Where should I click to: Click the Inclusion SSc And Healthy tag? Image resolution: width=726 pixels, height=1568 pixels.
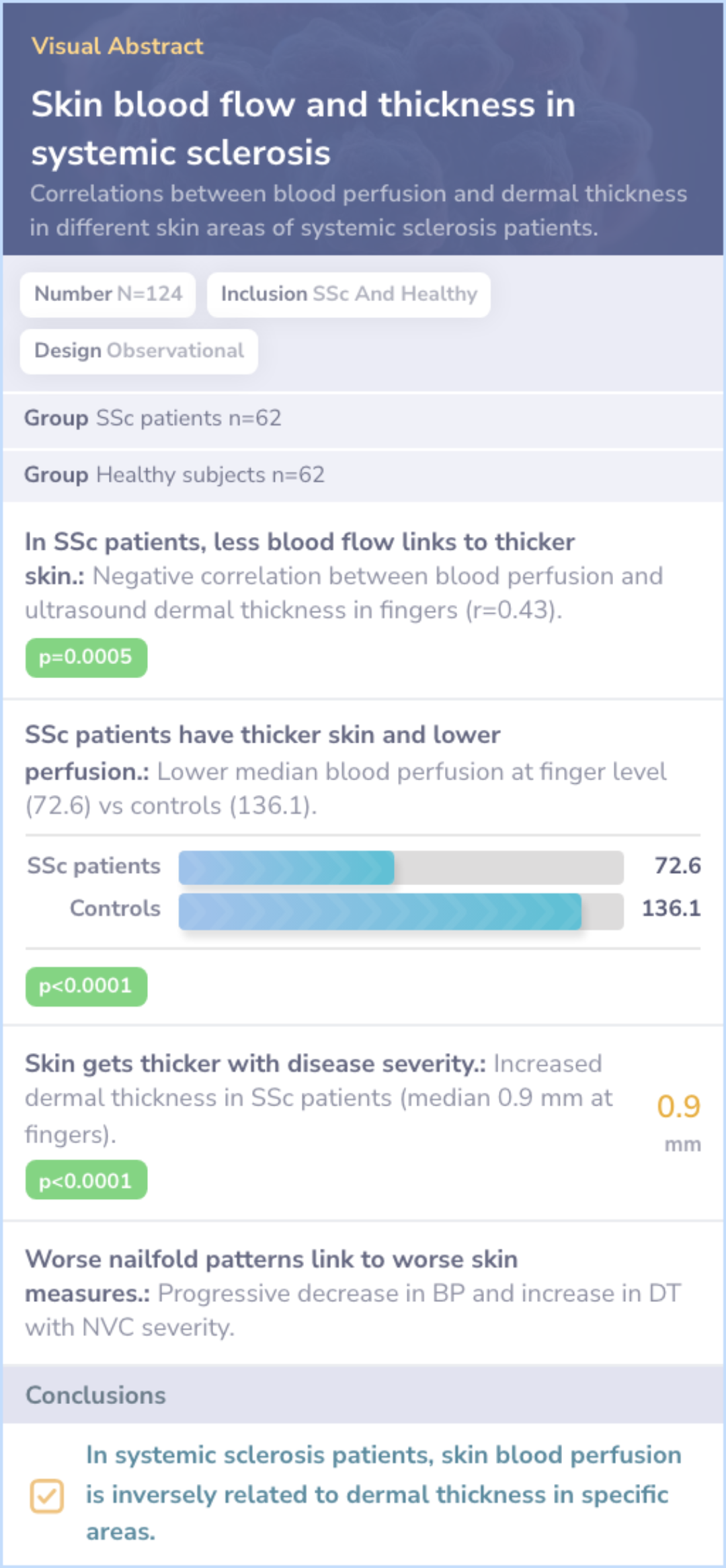[x=348, y=294]
